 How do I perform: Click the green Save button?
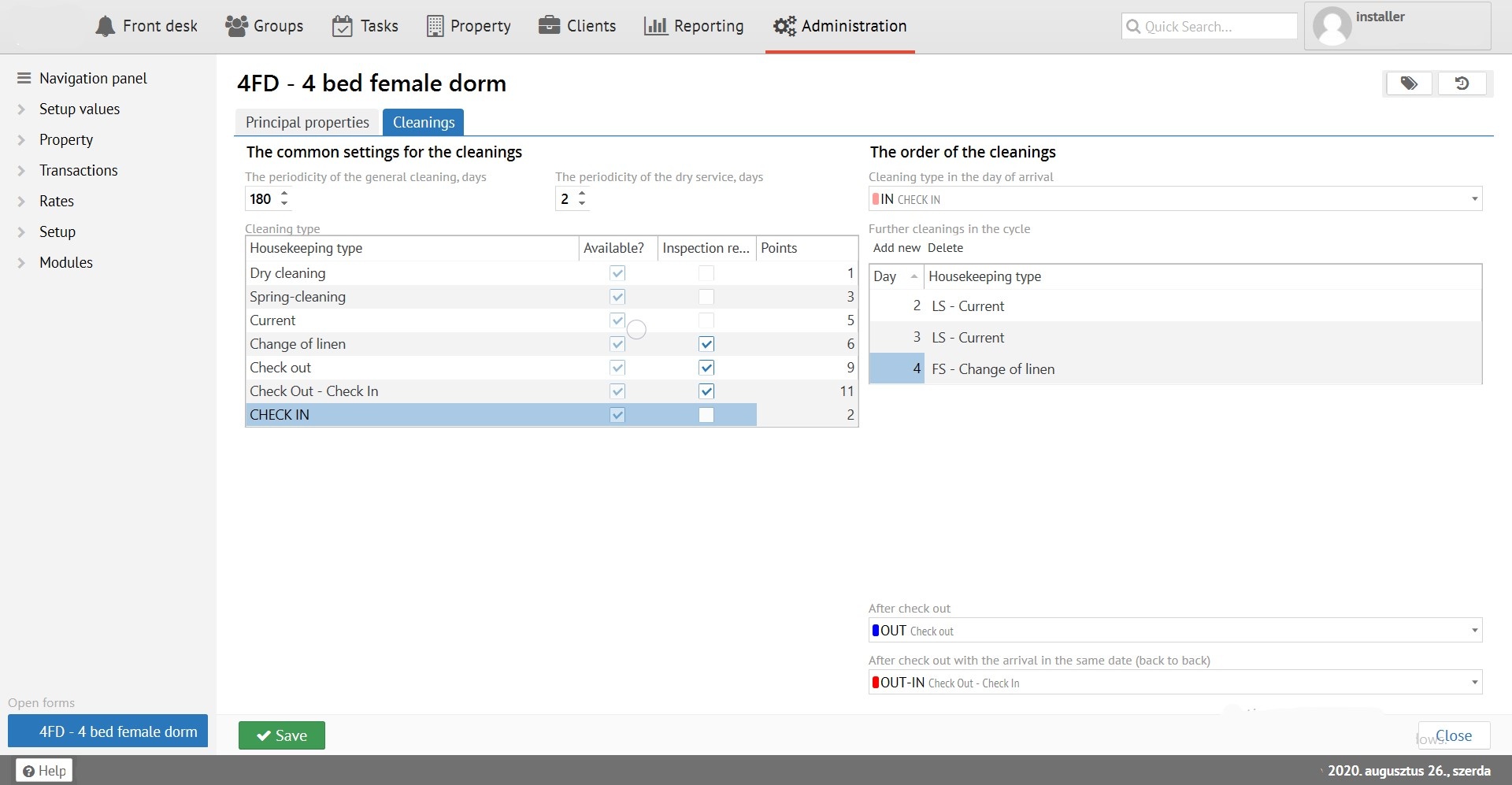[282, 735]
